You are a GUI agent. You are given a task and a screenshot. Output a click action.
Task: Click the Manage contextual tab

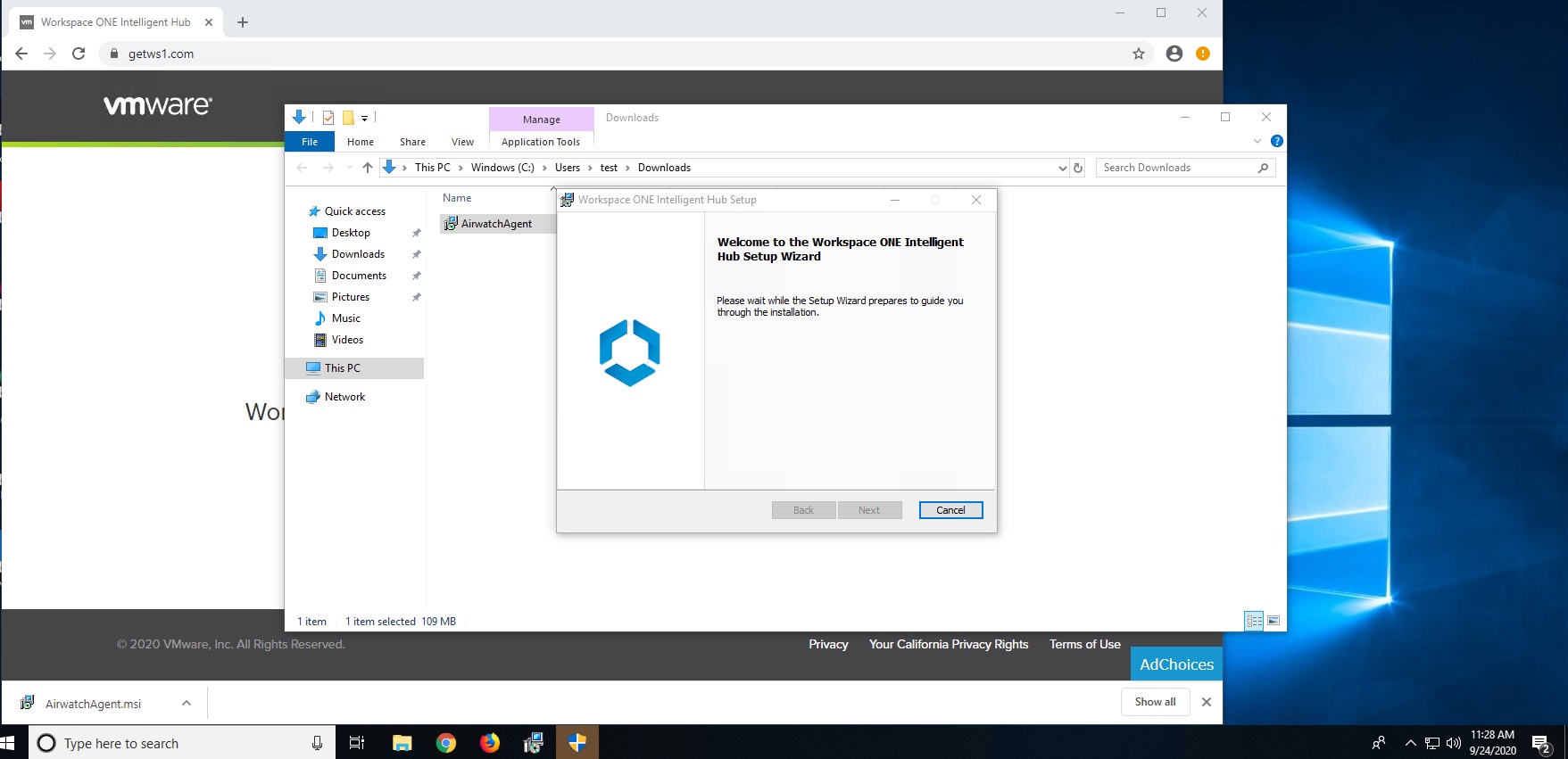coord(542,119)
